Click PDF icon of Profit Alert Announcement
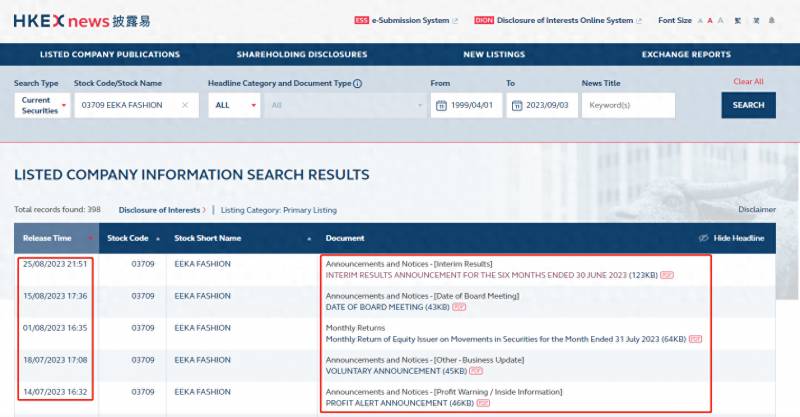Image resolution: width=800 pixels, height=417 pixels. click(x=483, y=403)
